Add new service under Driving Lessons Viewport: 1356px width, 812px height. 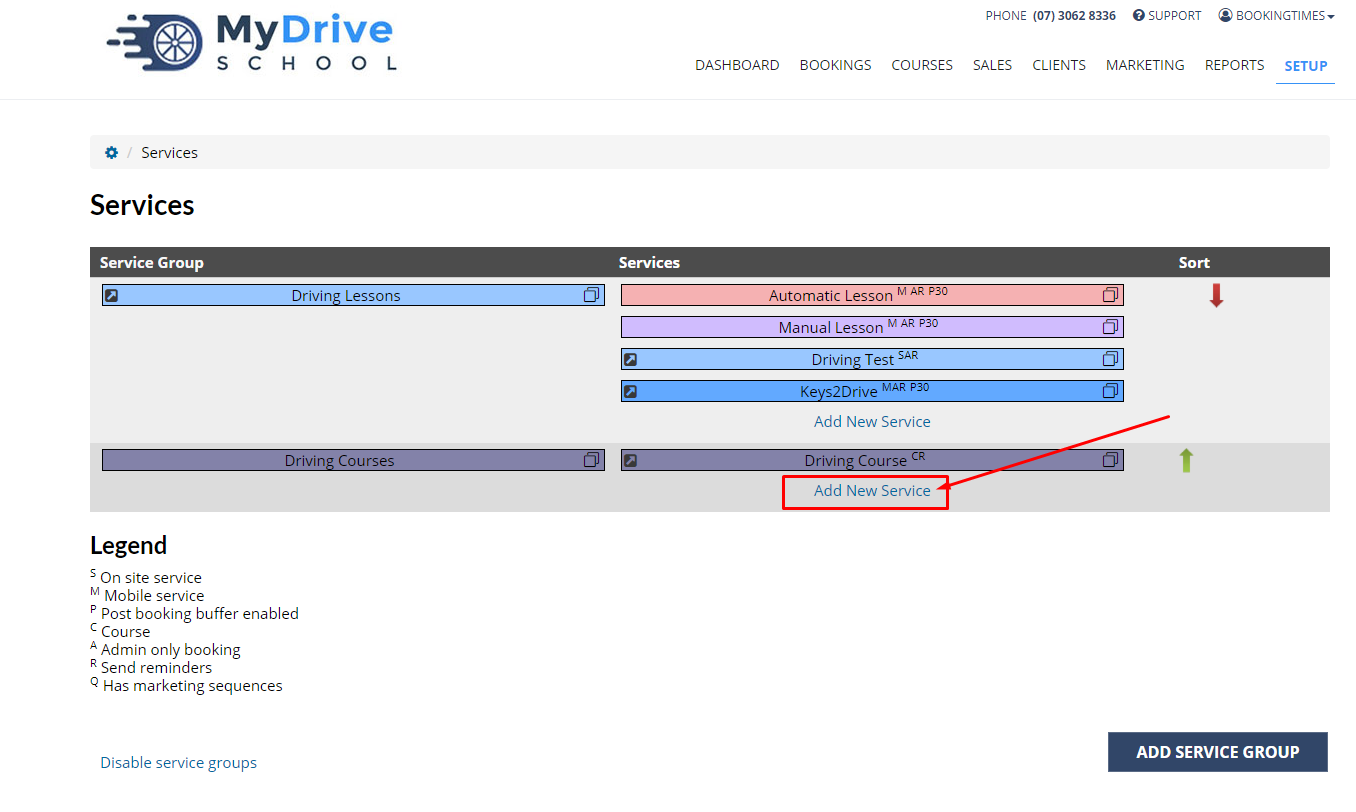pyautogui.click(x=872, y=422)
